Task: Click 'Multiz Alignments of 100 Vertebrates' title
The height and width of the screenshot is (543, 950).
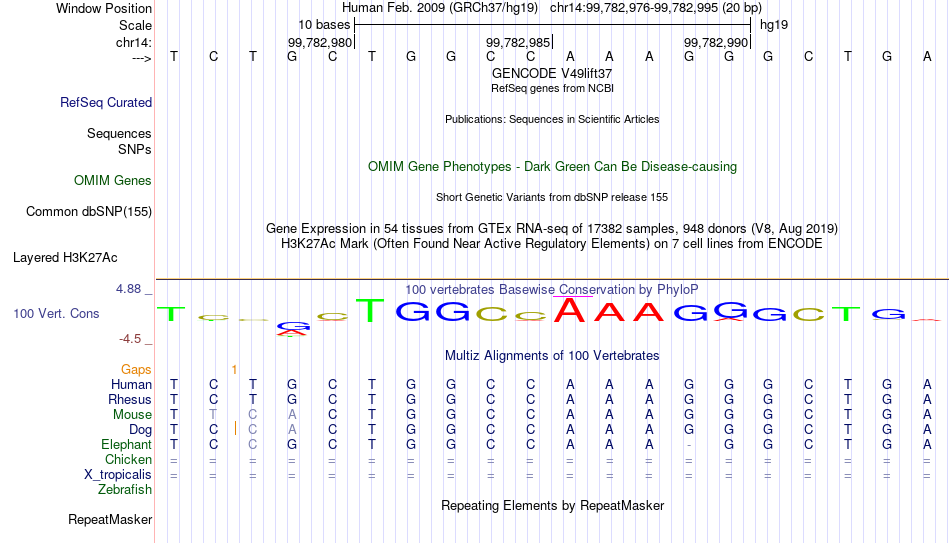Action: (x=552, y=356)
